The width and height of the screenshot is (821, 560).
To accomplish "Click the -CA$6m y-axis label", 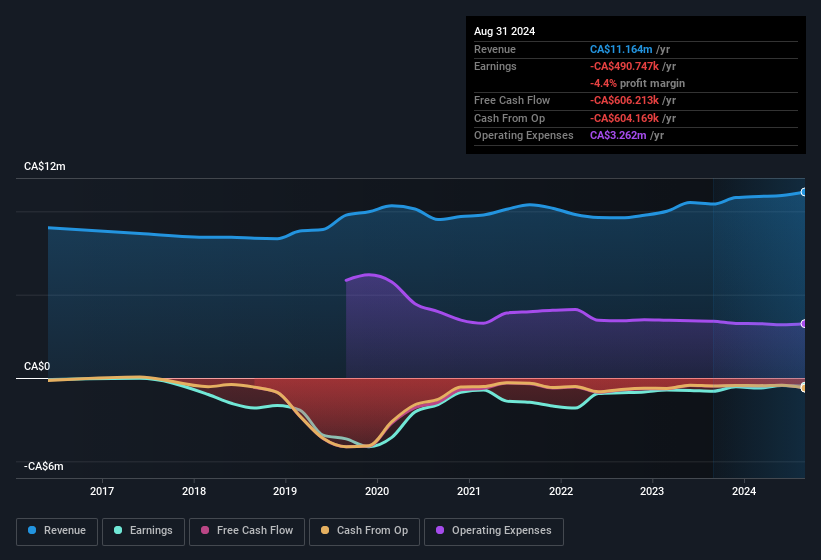I will (x=44, y=466).
